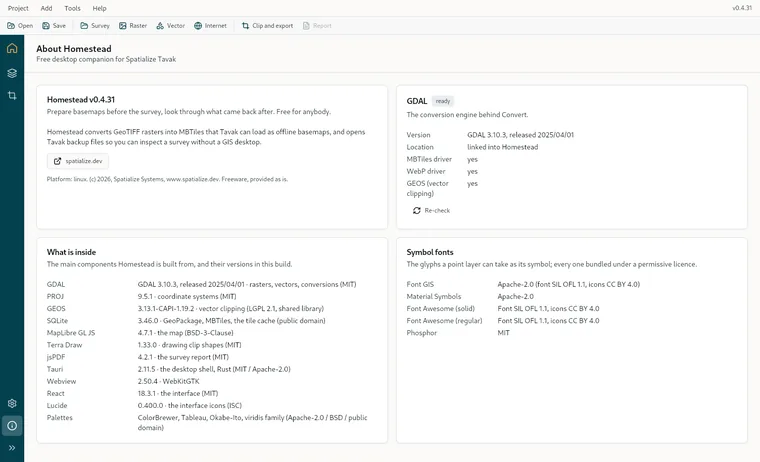Click the Material Symbols row label
Screen dimensions: 760x462
click(x=434, y=296)
